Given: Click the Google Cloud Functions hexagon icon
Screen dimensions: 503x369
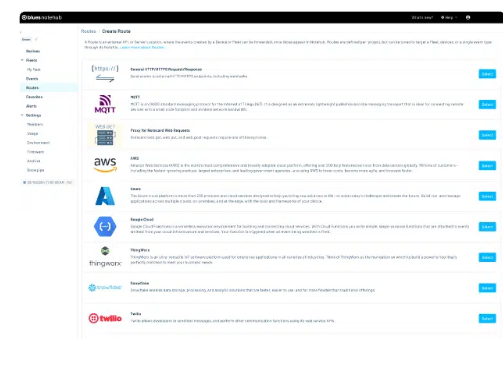Looking at the screenshot, I should point(105,227).
